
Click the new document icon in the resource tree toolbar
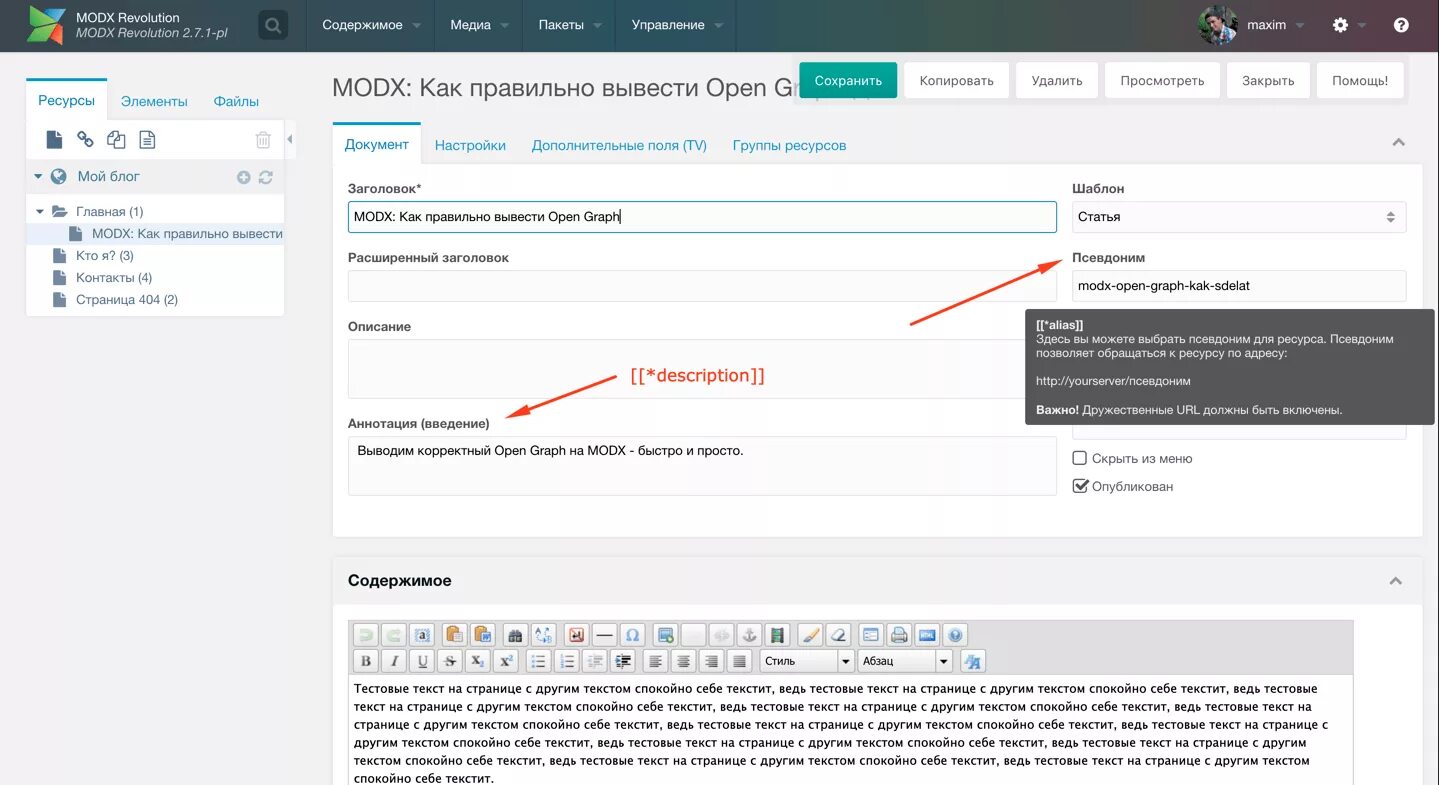click(54, 140)
